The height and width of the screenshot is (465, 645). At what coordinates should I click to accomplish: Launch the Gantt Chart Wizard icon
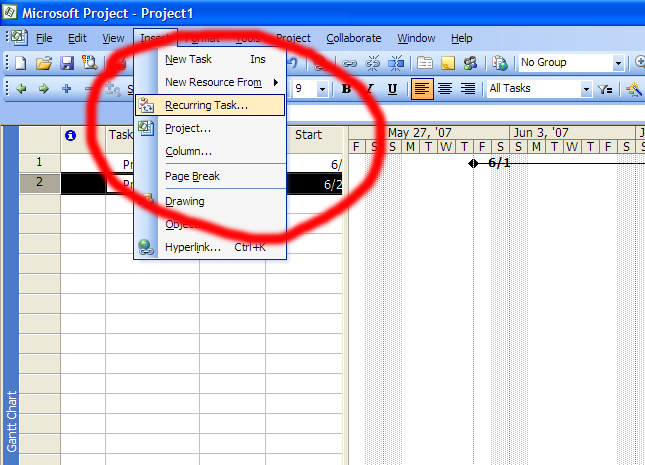coord(634,89)
